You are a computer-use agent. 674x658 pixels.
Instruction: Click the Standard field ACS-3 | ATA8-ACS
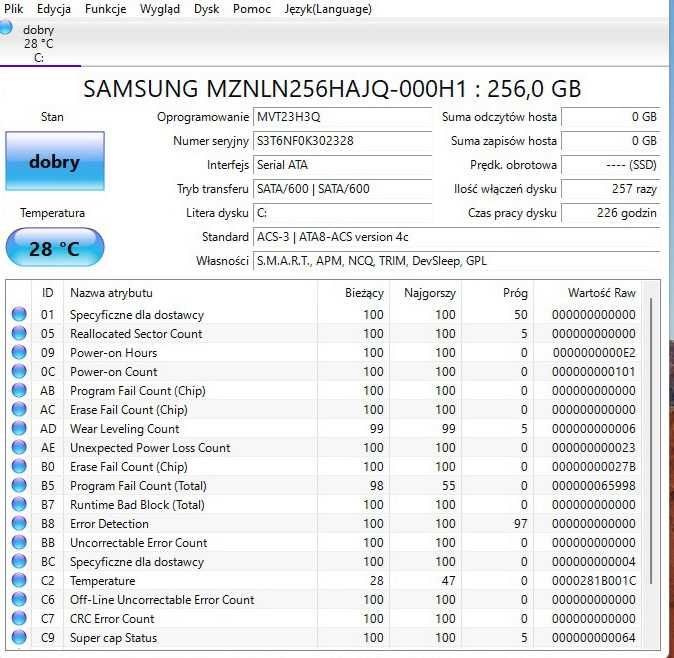point(456,237)
